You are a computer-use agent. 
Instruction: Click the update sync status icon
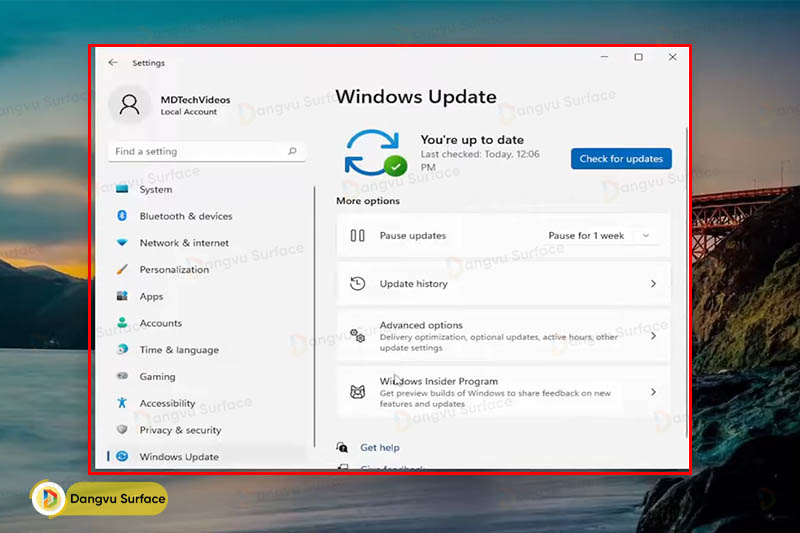[x=375, y=154]
